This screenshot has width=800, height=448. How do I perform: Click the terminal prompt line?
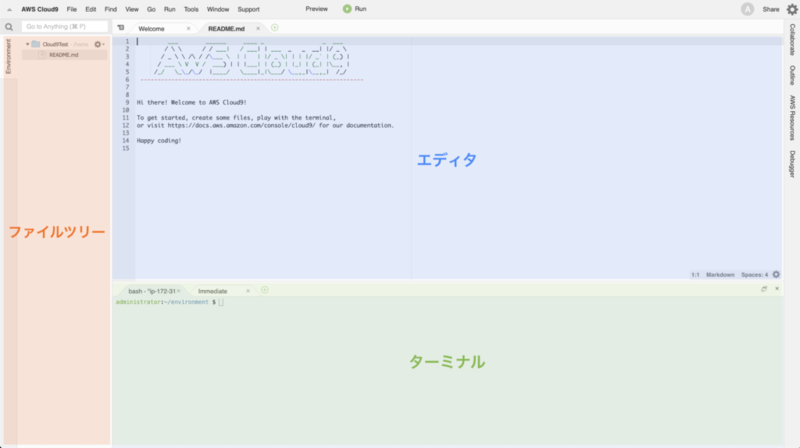tap(169, 302)
